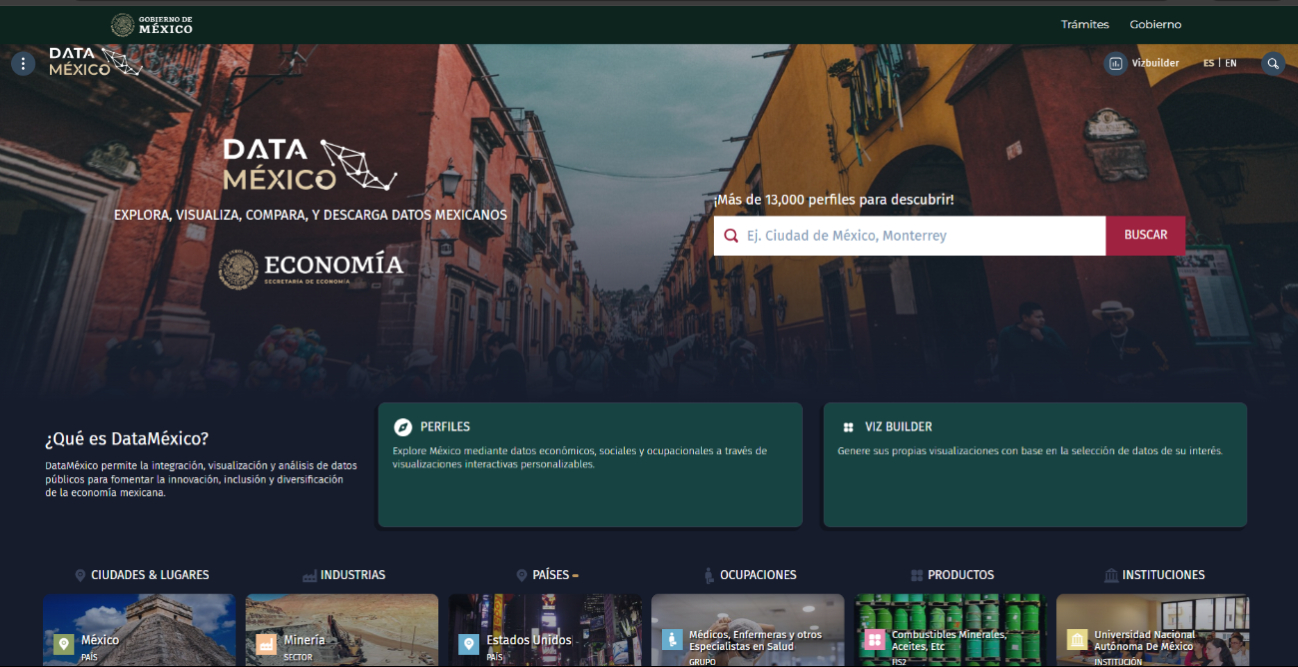Open Universidad Nacional Autónoma De México tile

click(1153, 630)
